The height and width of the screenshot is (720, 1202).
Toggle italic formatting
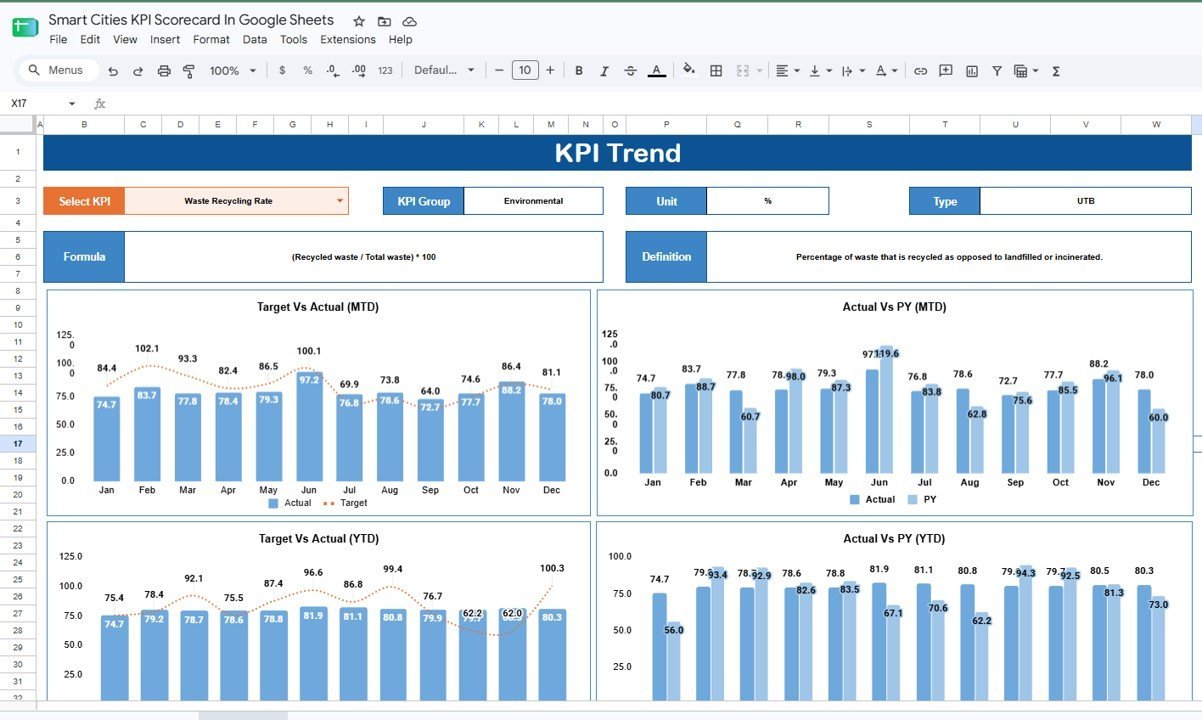604,71
